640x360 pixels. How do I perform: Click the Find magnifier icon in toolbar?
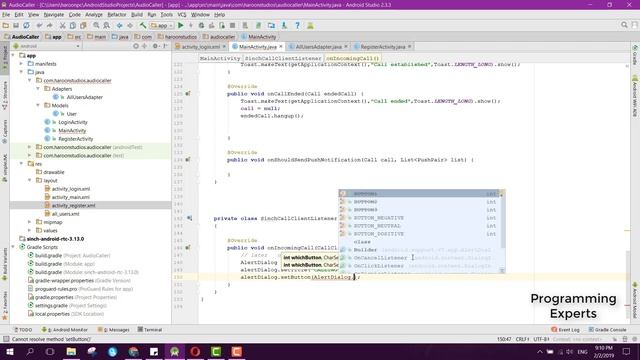point(96,25)
